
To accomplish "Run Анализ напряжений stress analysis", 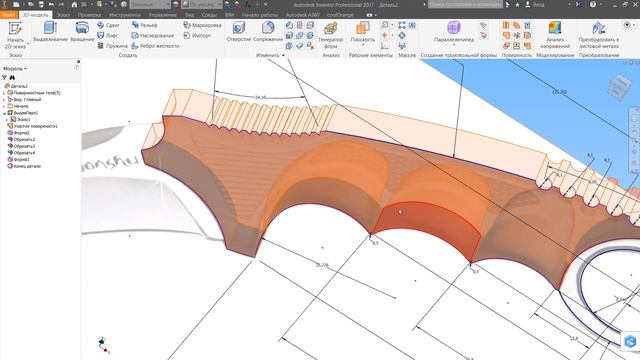I will tap(555, 36).
